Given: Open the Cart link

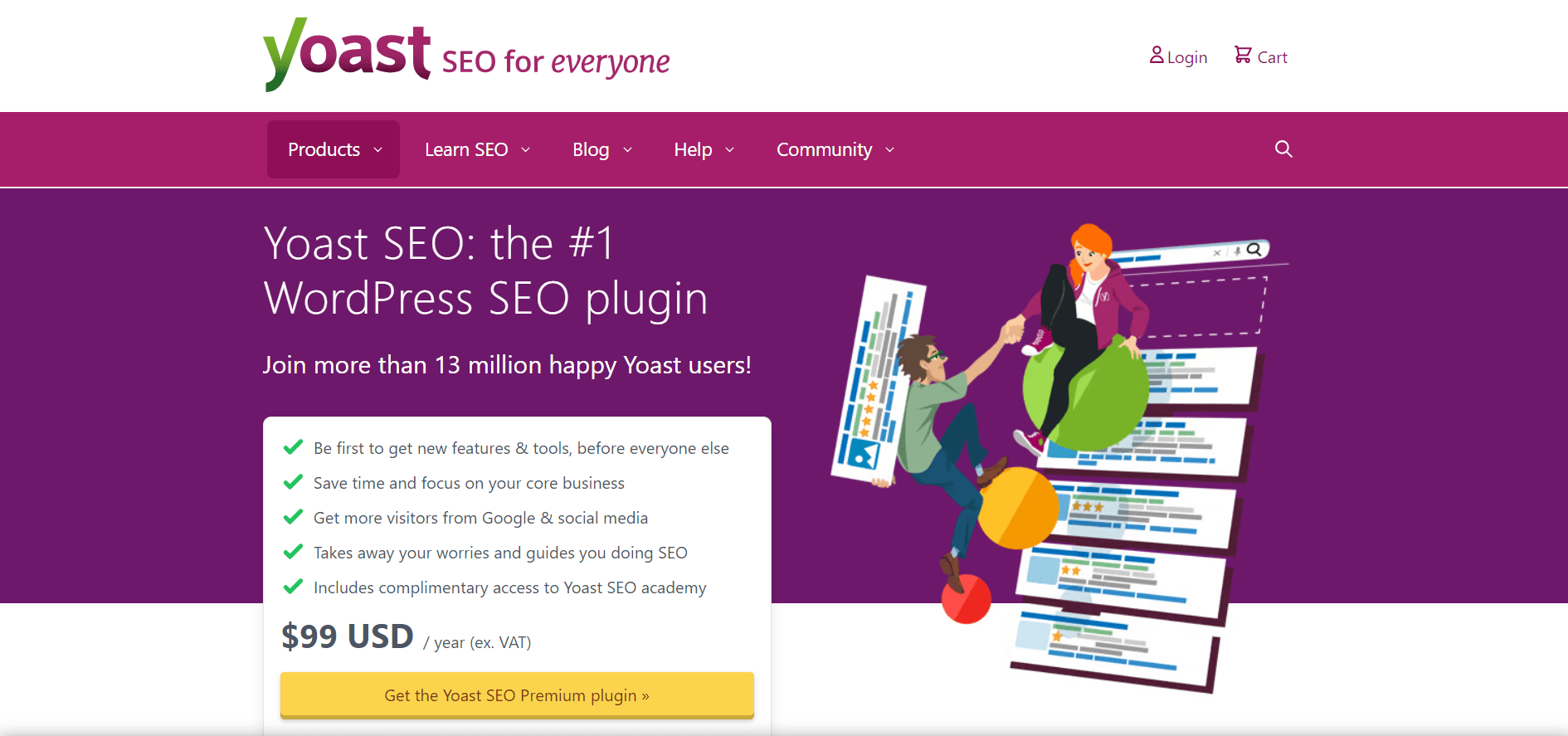Looking at the screenshot, I should 1261,56.
